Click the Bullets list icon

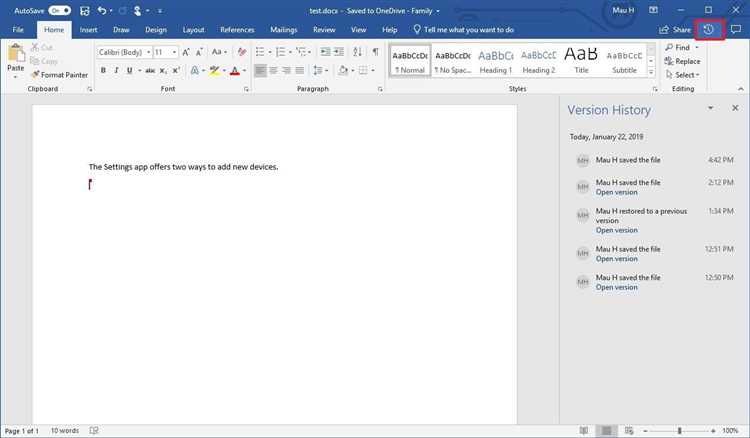pos(260,52)
